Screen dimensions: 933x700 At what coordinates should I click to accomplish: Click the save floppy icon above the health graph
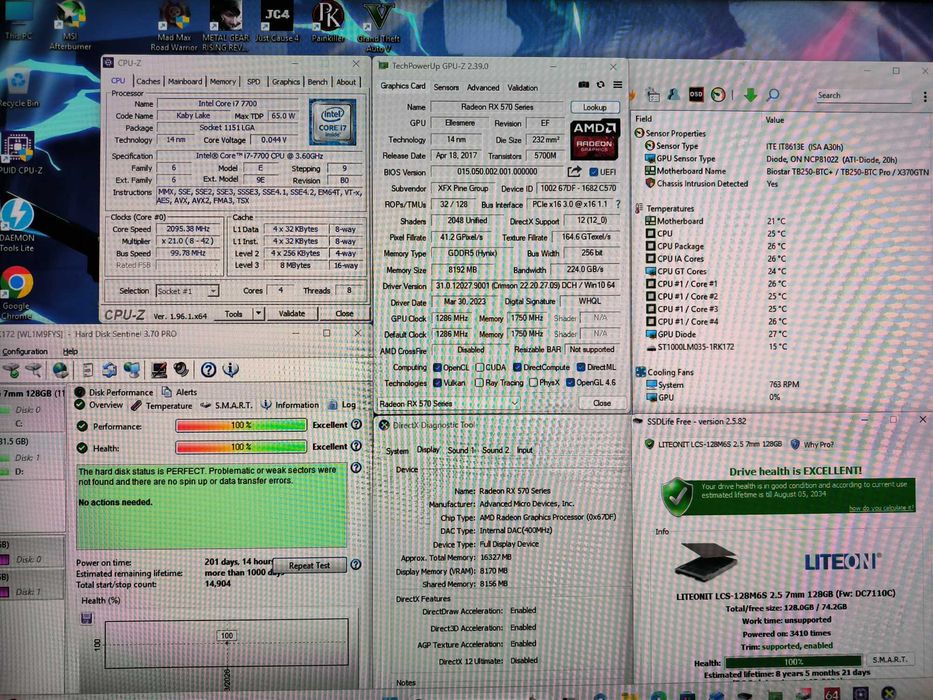86,618
